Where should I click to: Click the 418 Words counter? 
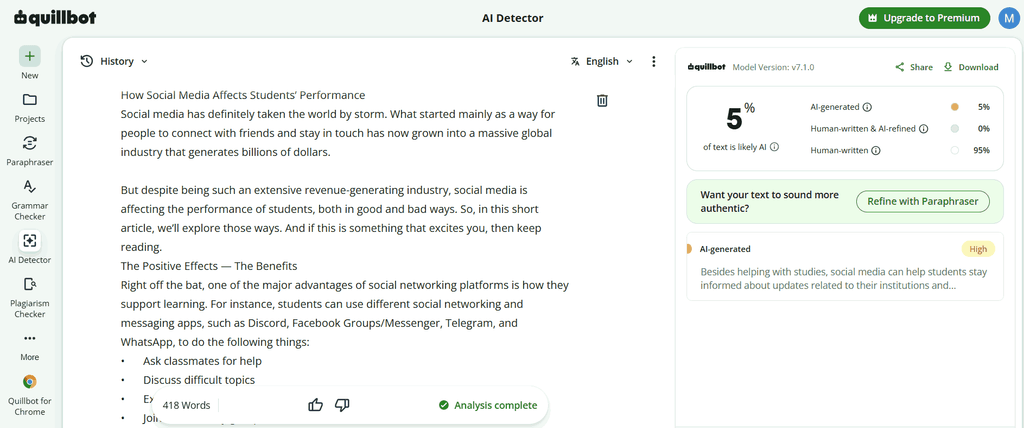pos(186,405)
